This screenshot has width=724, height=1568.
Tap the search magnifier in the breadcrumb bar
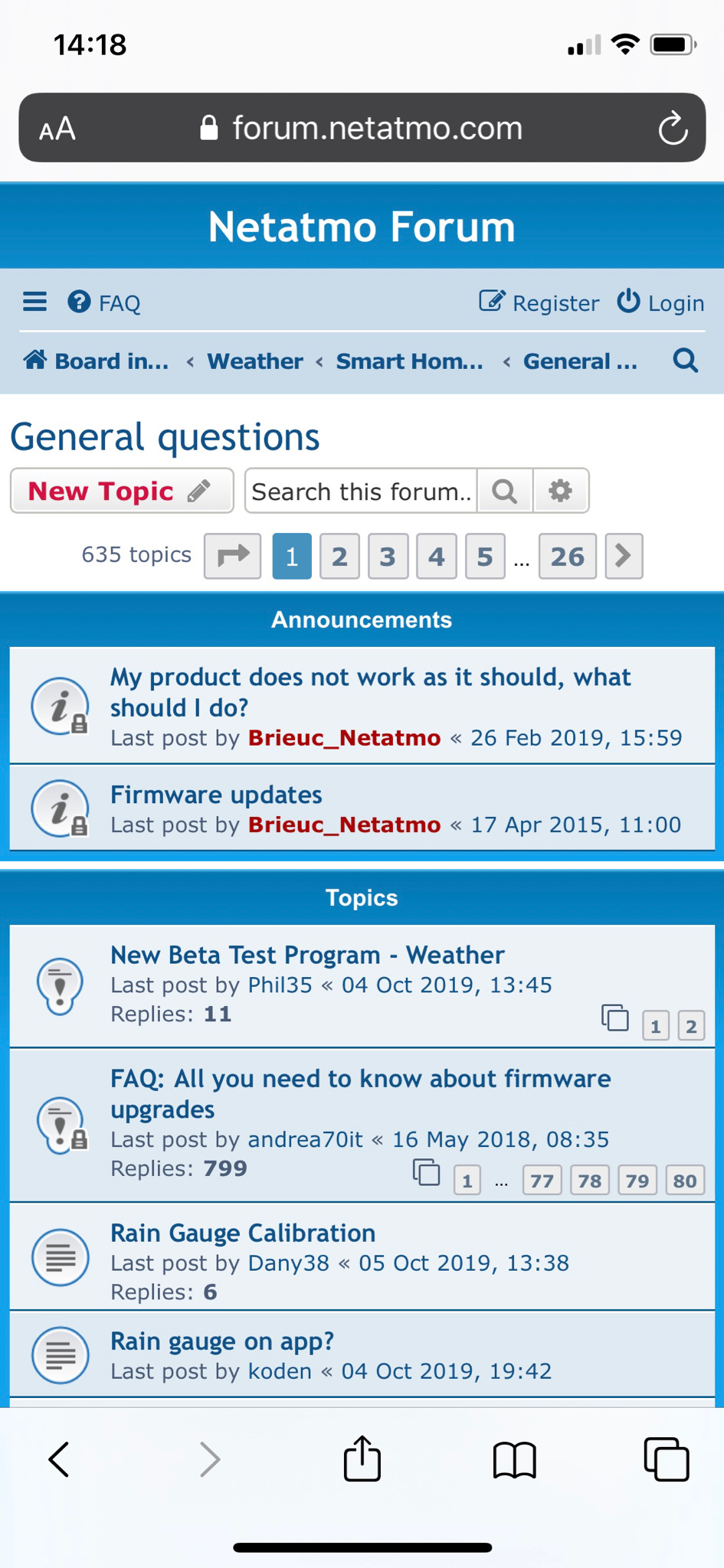tap(686, 360)
